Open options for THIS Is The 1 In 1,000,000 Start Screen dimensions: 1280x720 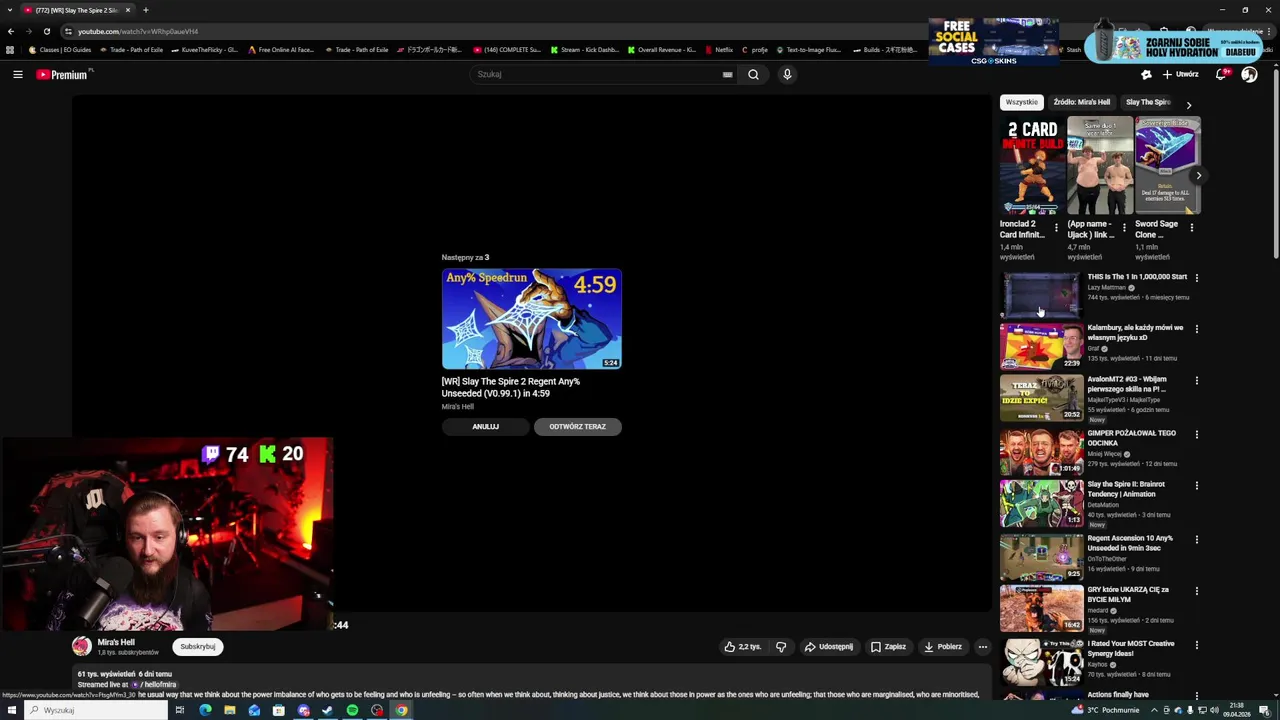pos(1196,278)
